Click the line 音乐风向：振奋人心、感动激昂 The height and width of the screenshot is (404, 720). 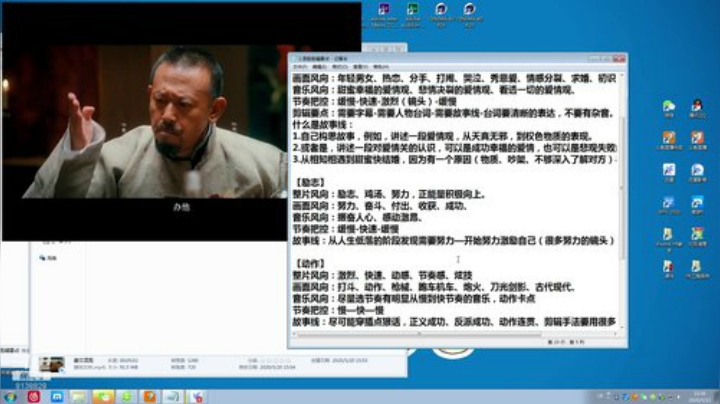point(358,218)
